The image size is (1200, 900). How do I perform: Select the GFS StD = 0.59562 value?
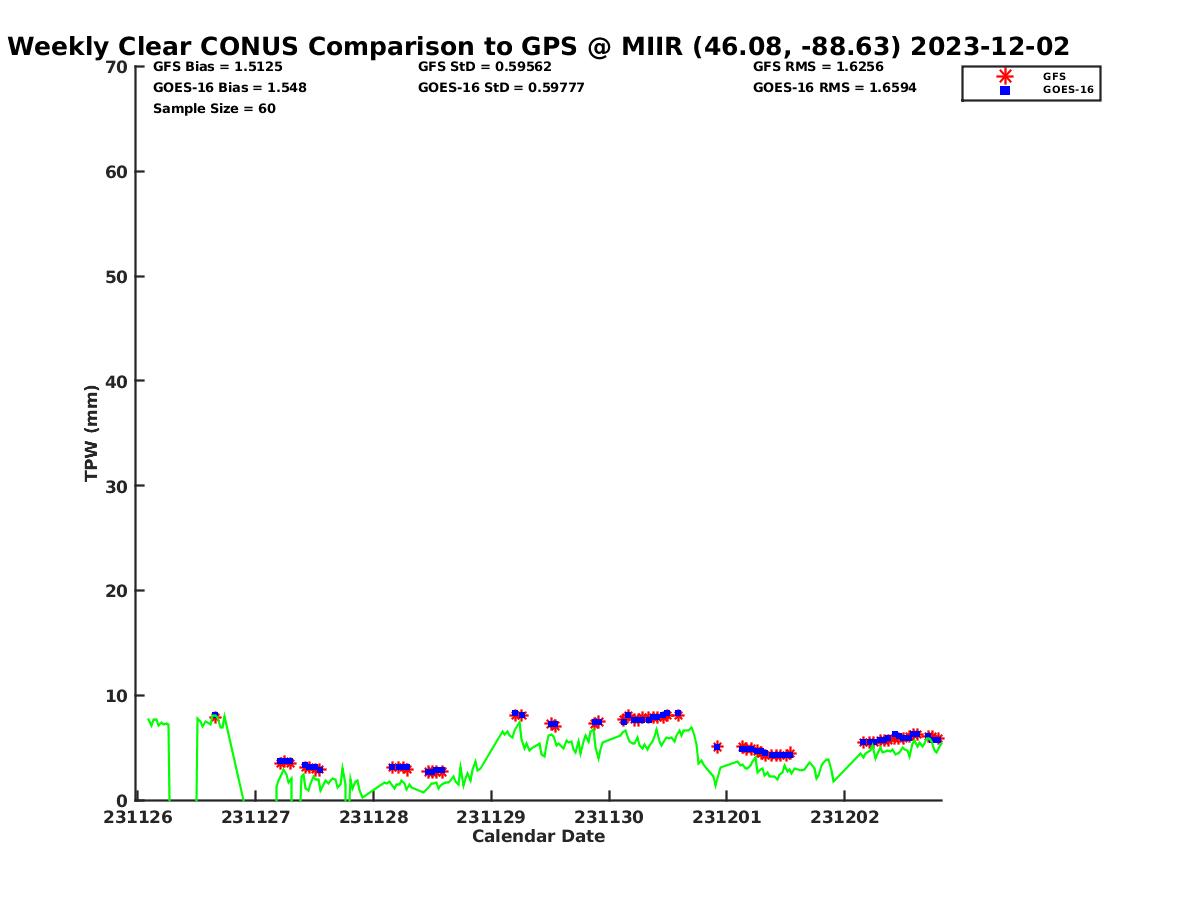click(484, 67)
